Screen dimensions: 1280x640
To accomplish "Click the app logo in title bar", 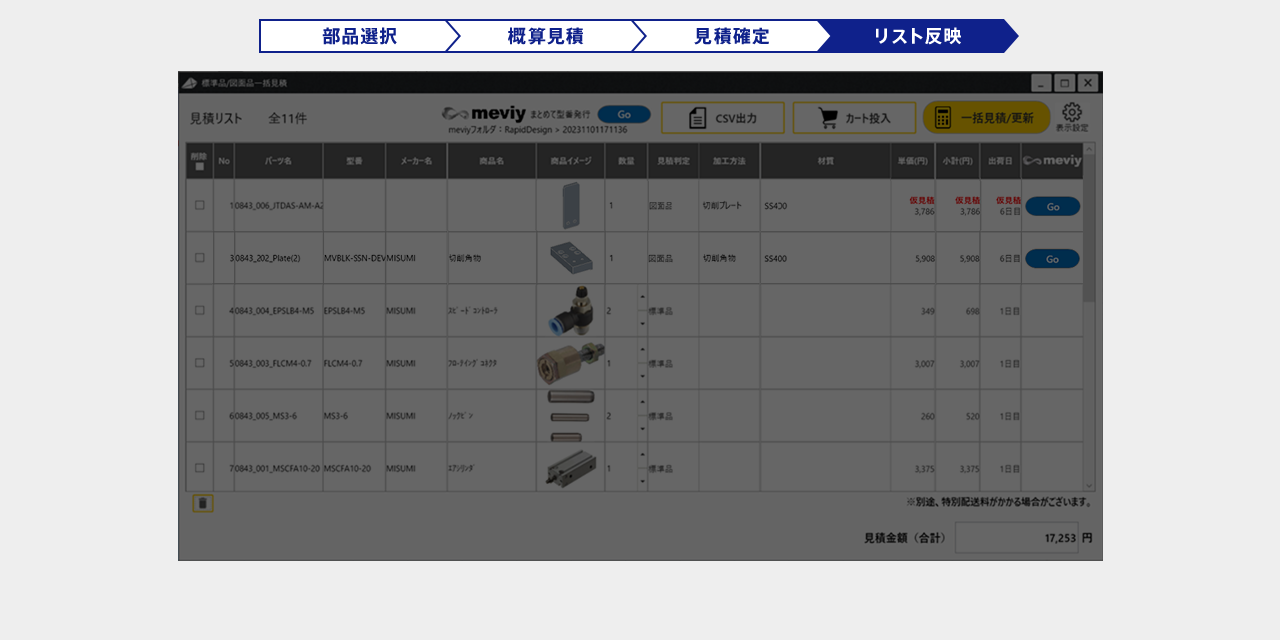I will pos(190,83).
